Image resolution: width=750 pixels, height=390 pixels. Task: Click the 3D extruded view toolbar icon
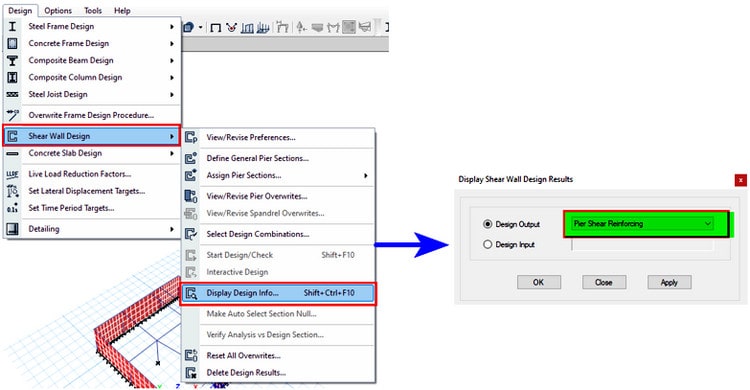point(188,28)
